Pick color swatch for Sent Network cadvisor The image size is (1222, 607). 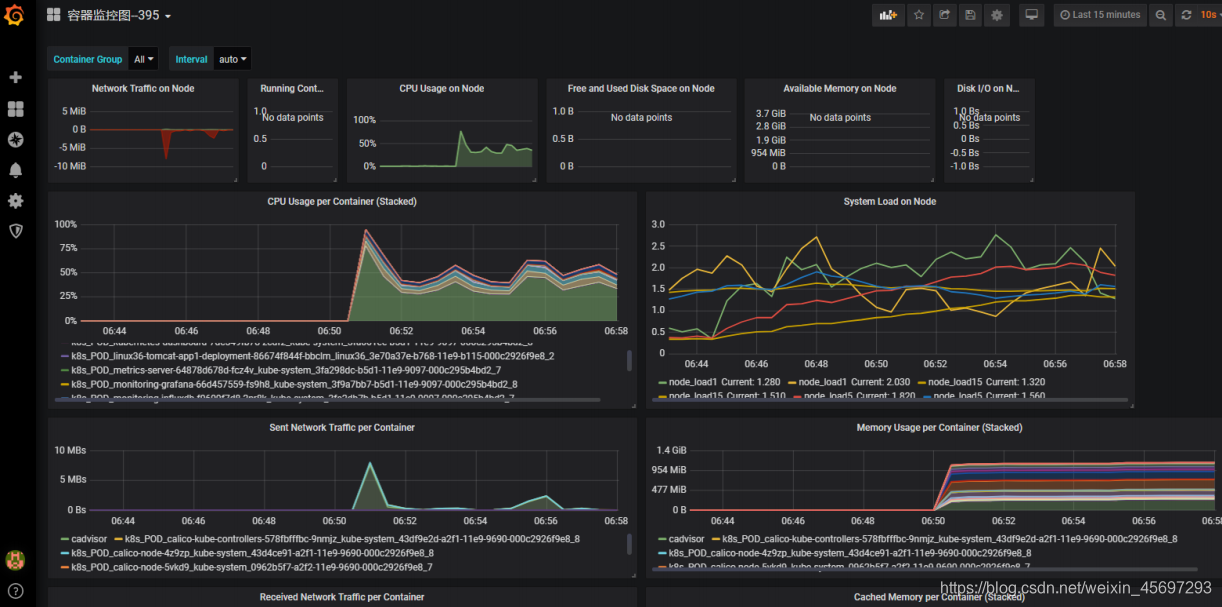pyautogui.click(x=64, y=539)
